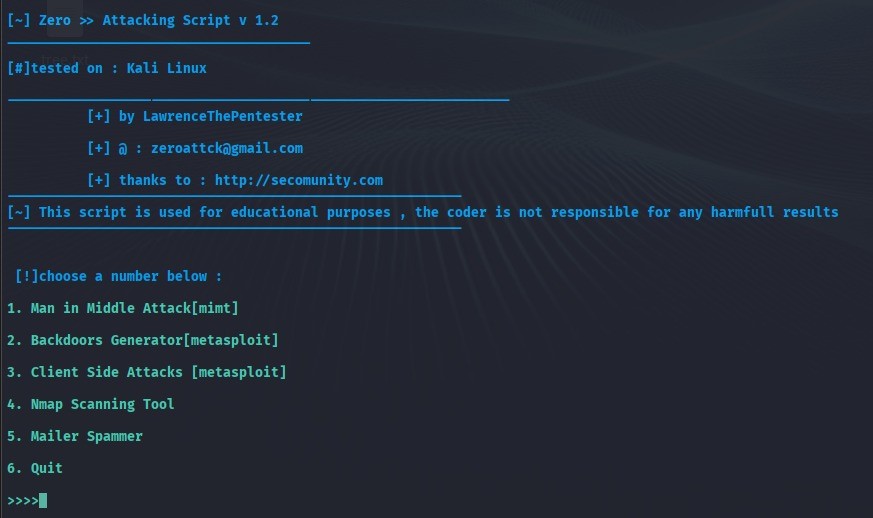Click the [~] marker before Zero
The width and height of the screenshot is (873, 518).
[18, 20]
